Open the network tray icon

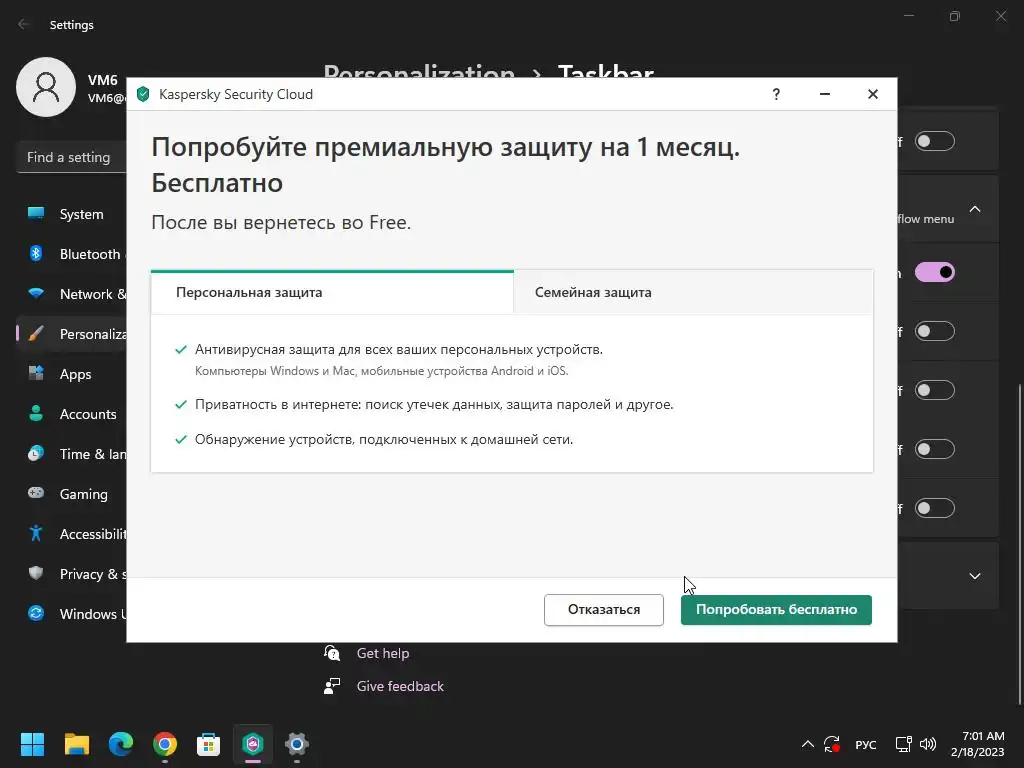(x=903, y=744)
